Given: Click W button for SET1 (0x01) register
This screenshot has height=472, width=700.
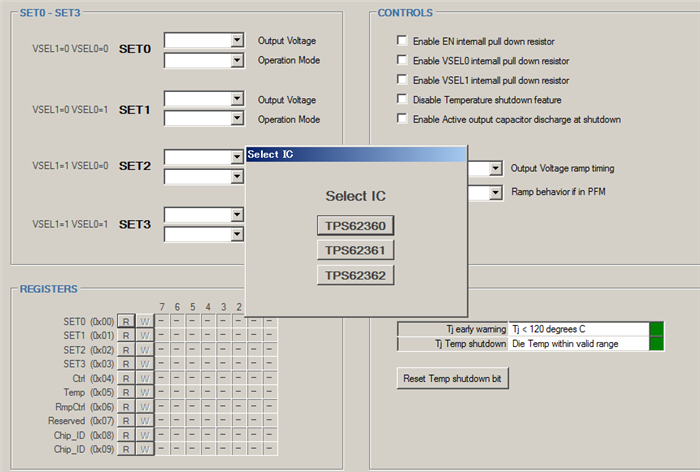Looking at the screenshot, I should pos(145,335).
